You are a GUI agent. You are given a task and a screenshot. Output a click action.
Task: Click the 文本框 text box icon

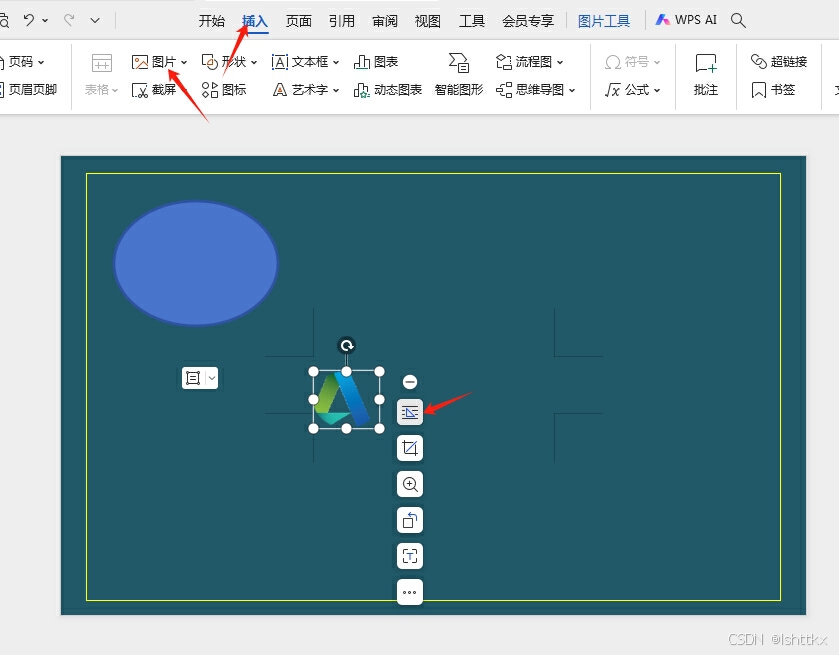pos(280,62)
